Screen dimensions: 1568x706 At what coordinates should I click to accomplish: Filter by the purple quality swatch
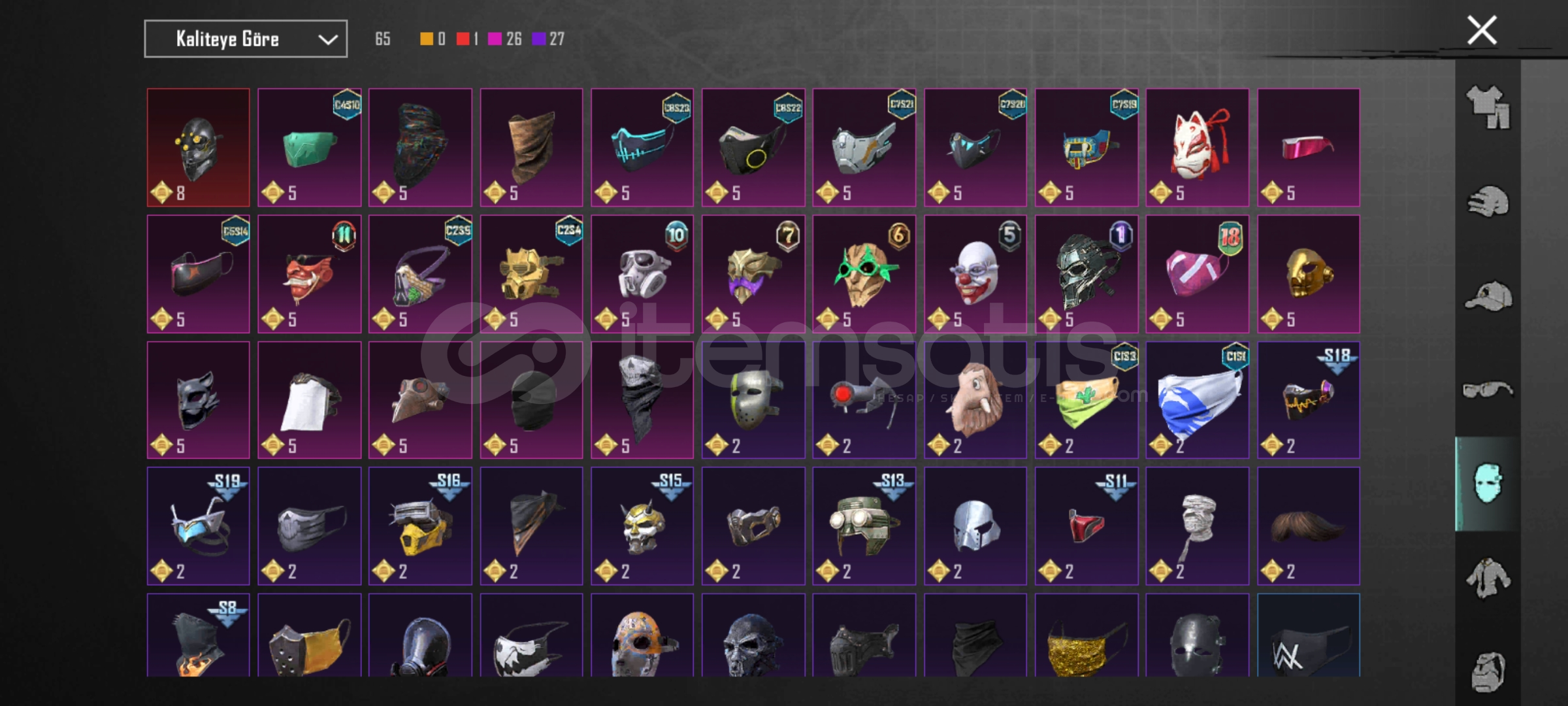point(538,39)
